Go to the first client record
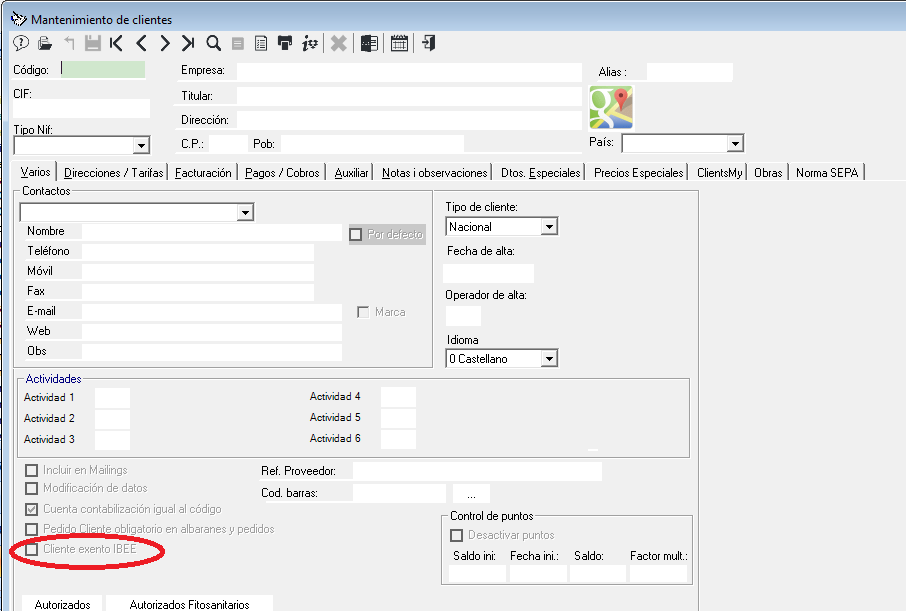Screen dimensions: 906x611 pyautogui.click(x=116, y=43)
